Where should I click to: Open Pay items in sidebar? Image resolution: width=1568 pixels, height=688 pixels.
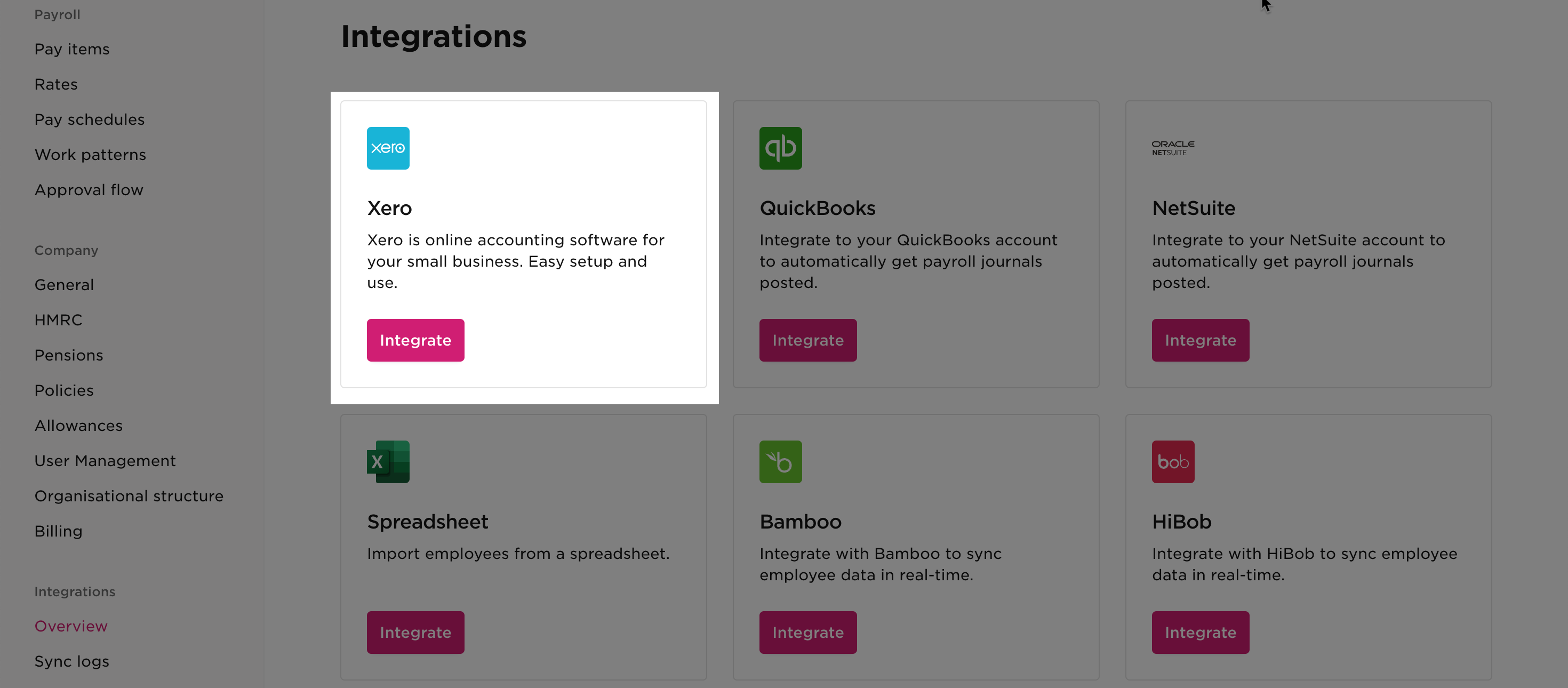(72, 49)
